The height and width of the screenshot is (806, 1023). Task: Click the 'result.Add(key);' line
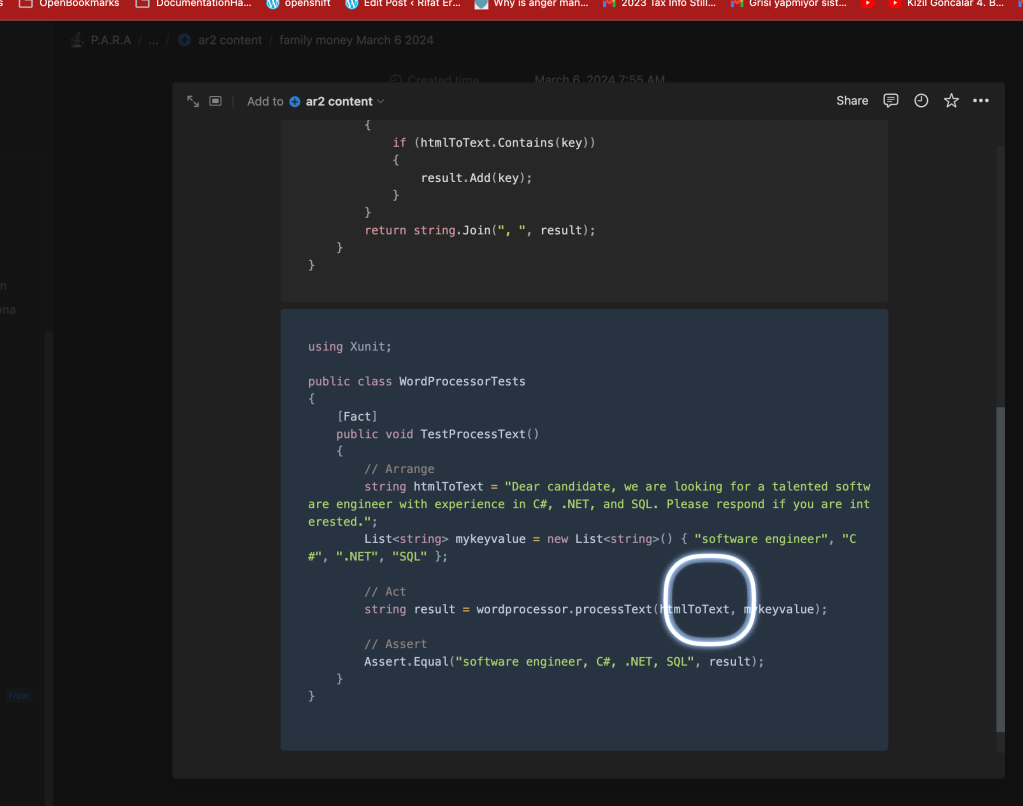(476, 178)
